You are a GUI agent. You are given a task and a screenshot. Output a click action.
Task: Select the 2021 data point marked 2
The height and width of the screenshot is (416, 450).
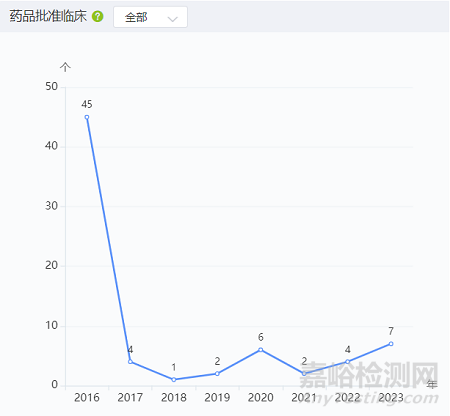pos(304,373)
